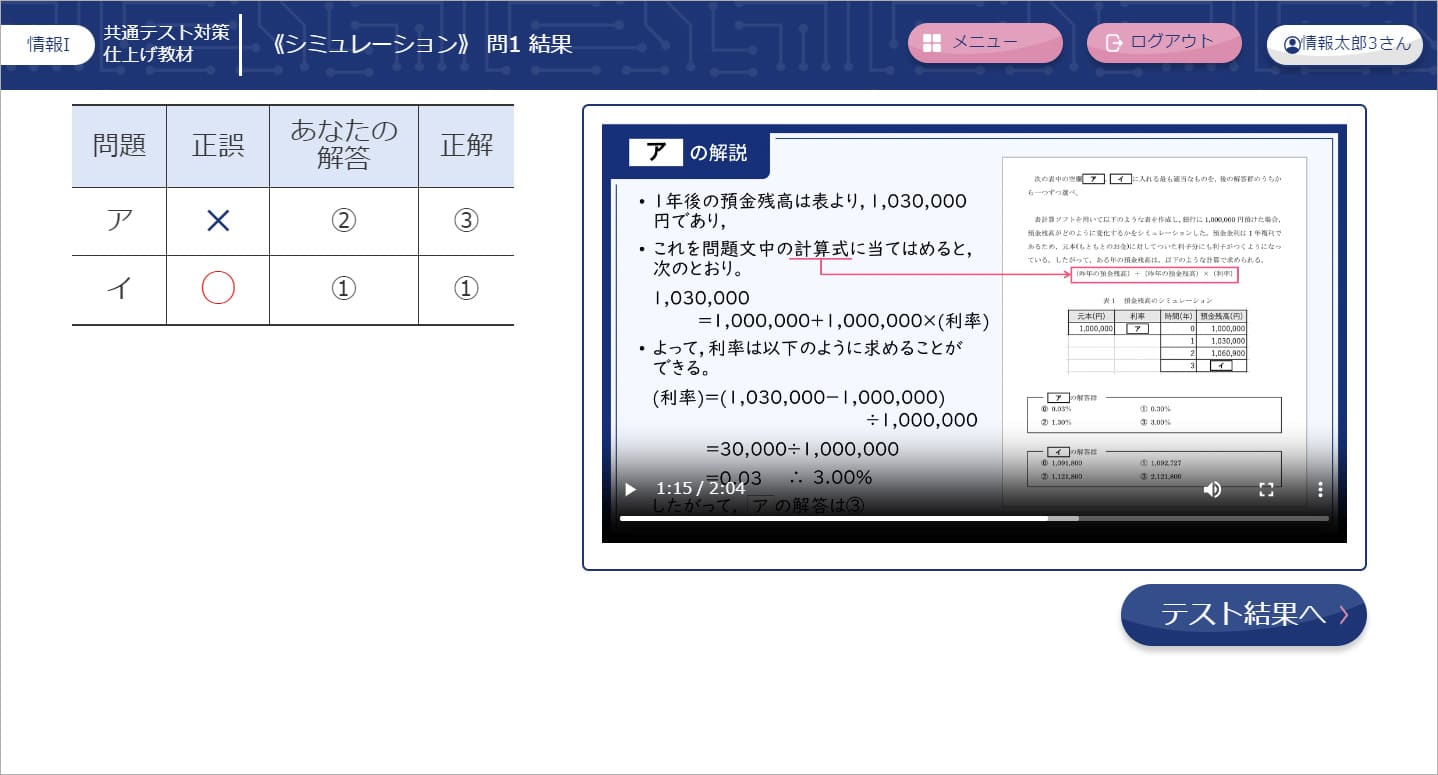1438x775 pixels.
Task: Enter fullscreen mode on the video
Action: 1266,489
